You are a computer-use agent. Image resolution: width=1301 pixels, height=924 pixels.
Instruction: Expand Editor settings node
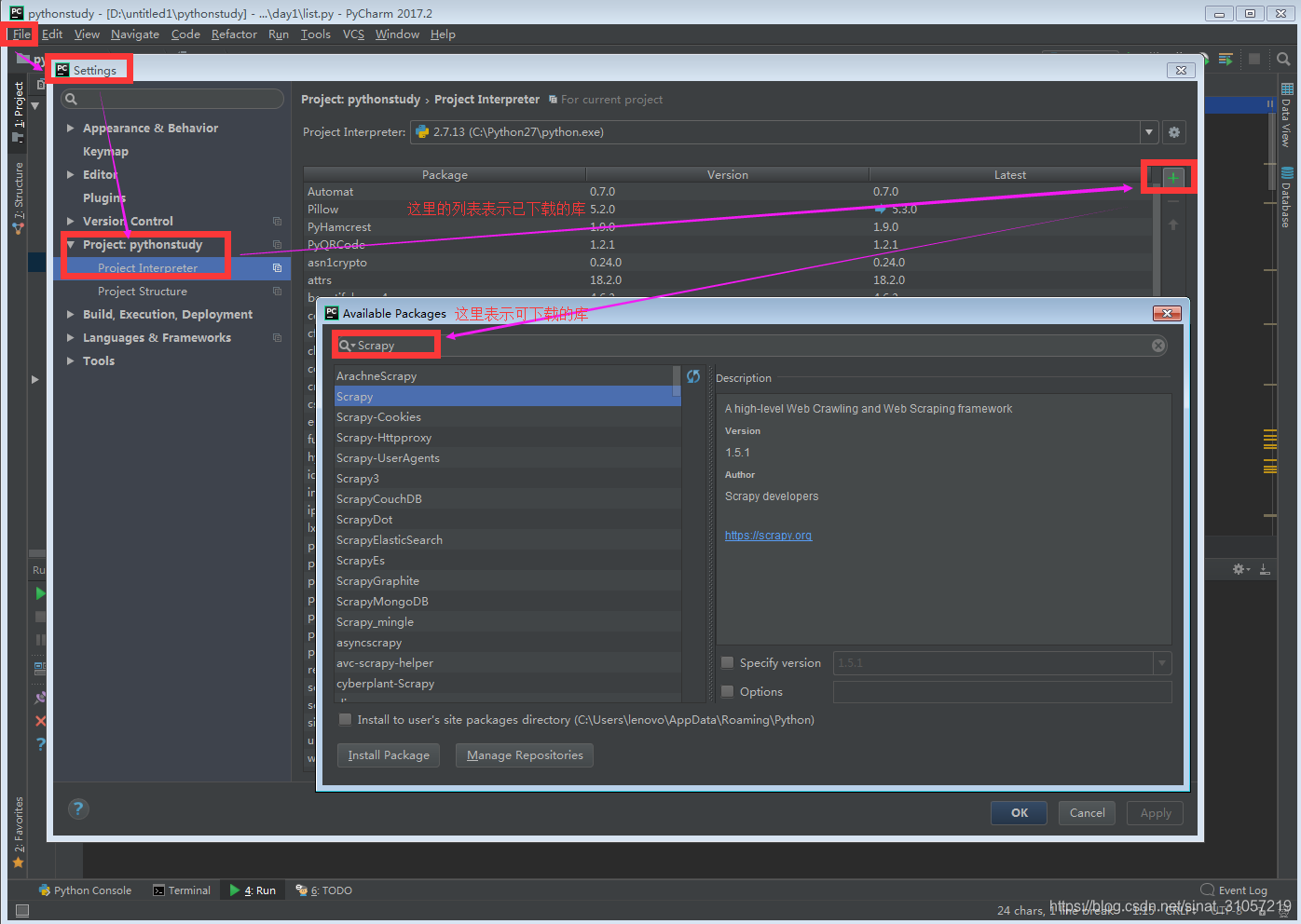(70, 174)
